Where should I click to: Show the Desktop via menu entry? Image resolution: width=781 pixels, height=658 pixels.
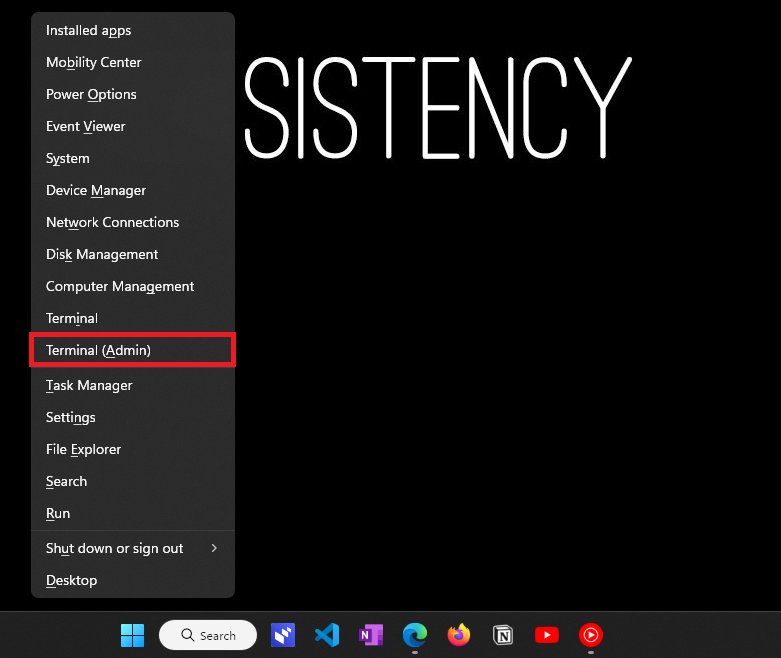pos(133,580)
